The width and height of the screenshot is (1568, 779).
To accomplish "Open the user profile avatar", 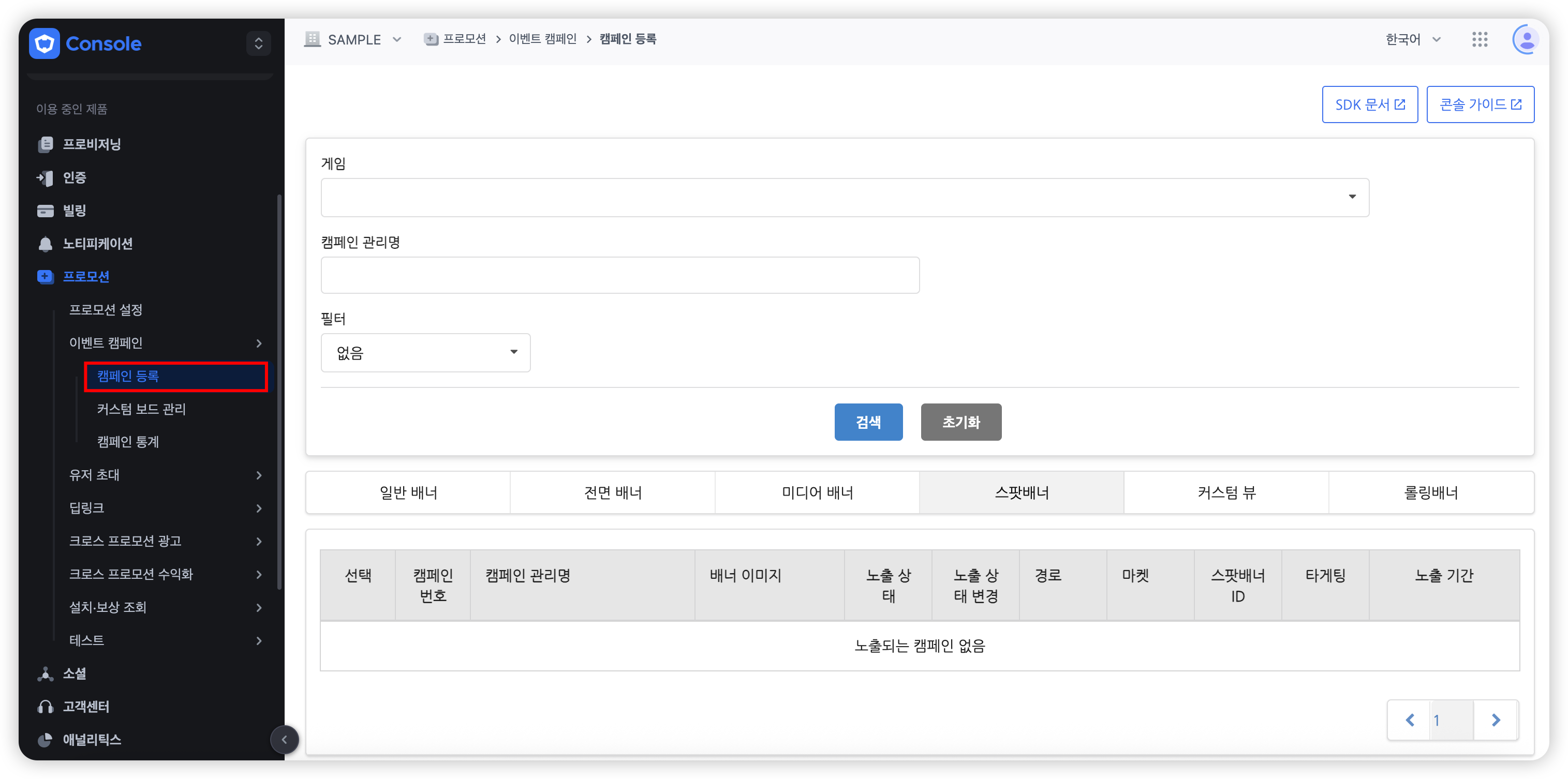I will pyautogui.click(x=1526, y=39).
